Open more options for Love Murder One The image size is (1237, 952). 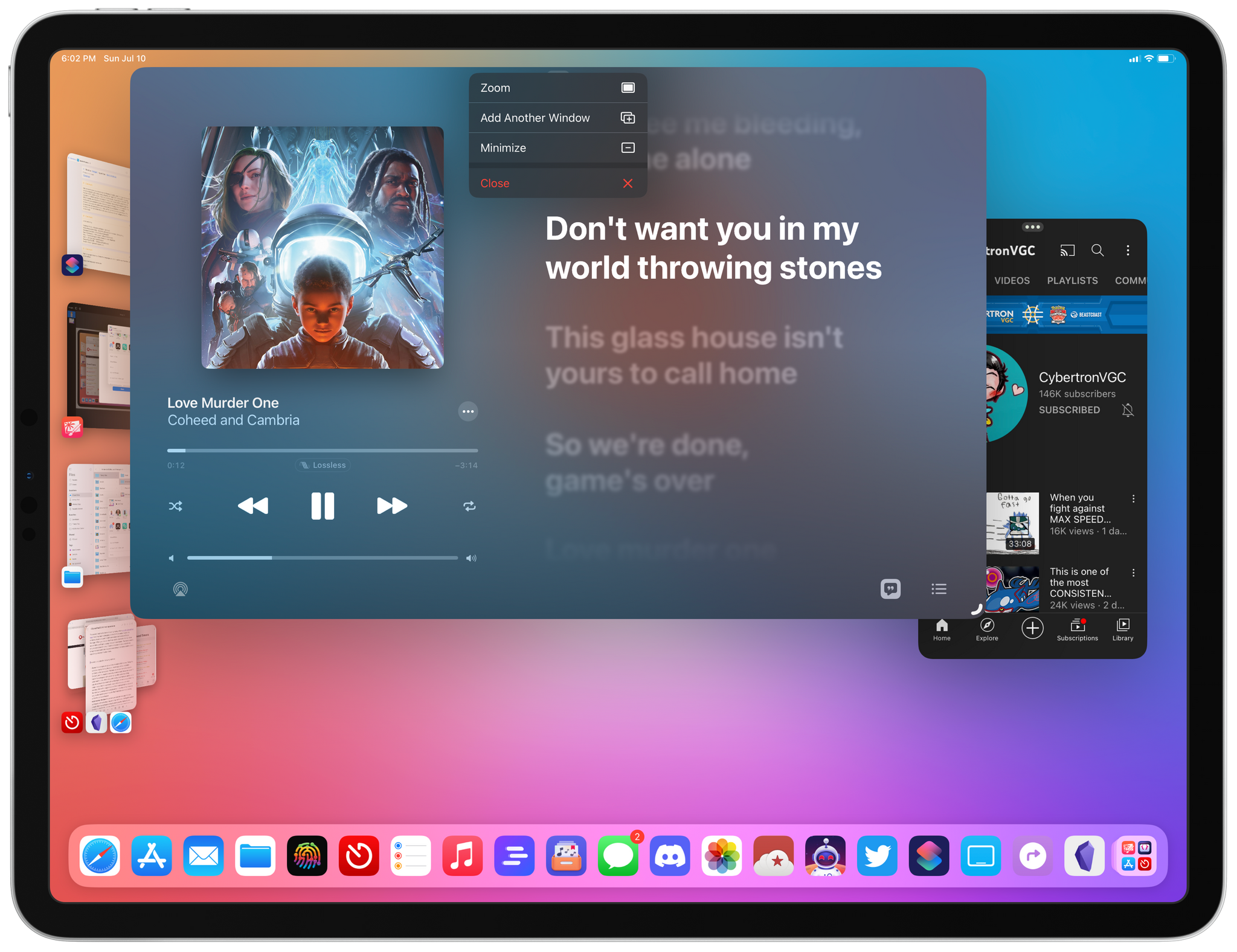point(467,411)
